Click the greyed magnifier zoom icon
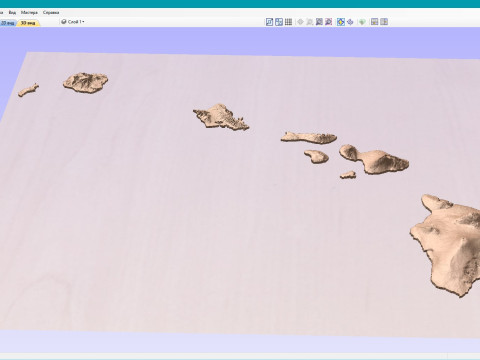480x360 pixels. (310, 22)
